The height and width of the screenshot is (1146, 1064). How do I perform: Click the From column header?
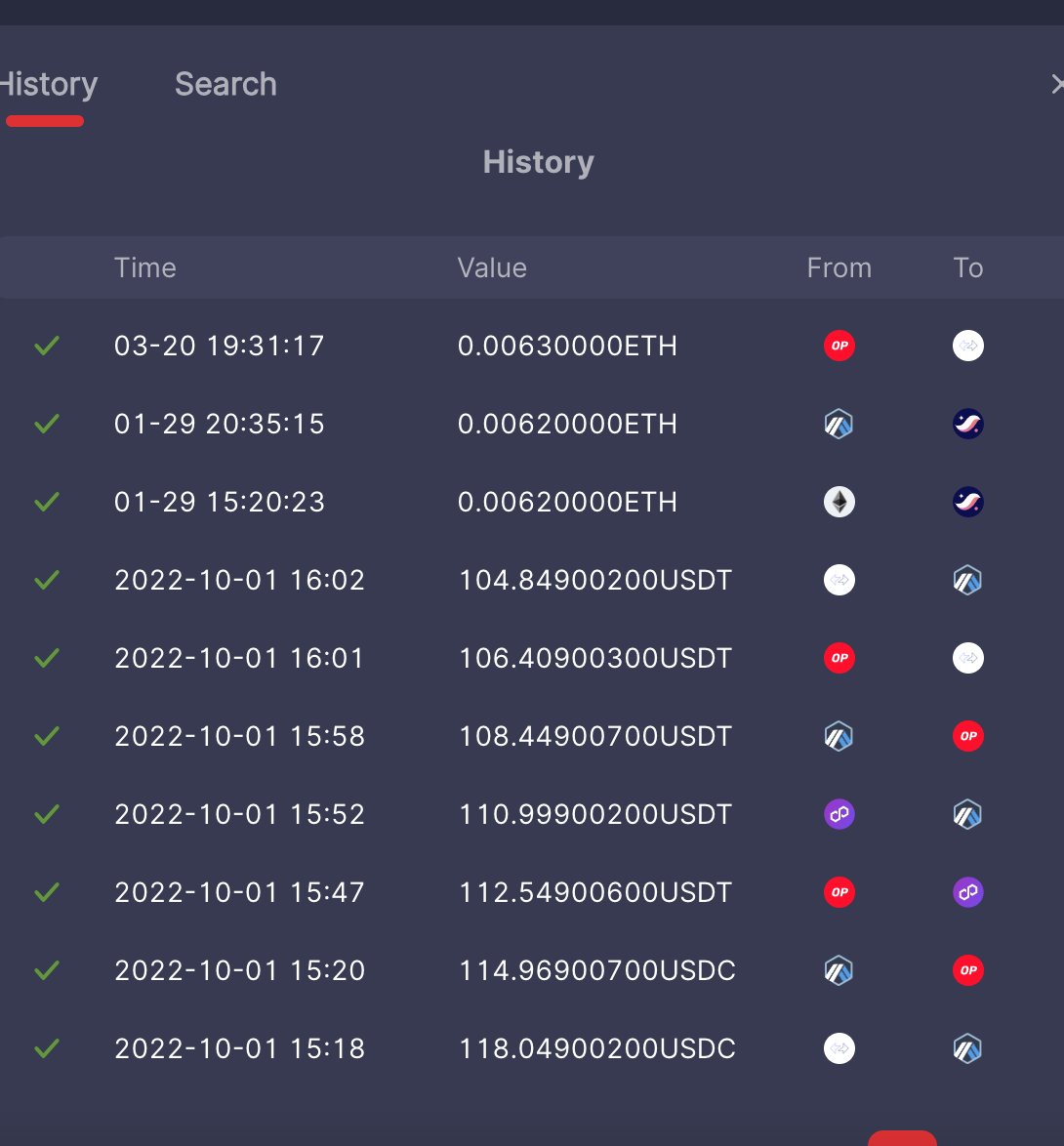(839, 267)
